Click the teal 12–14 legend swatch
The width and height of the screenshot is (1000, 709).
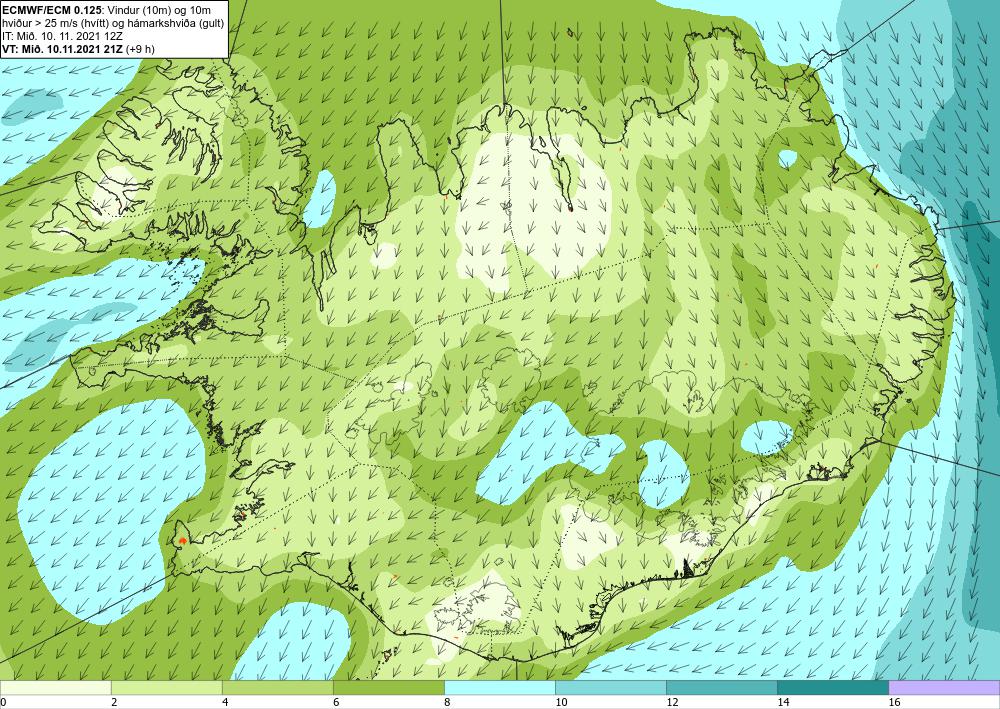coord(721,687)
